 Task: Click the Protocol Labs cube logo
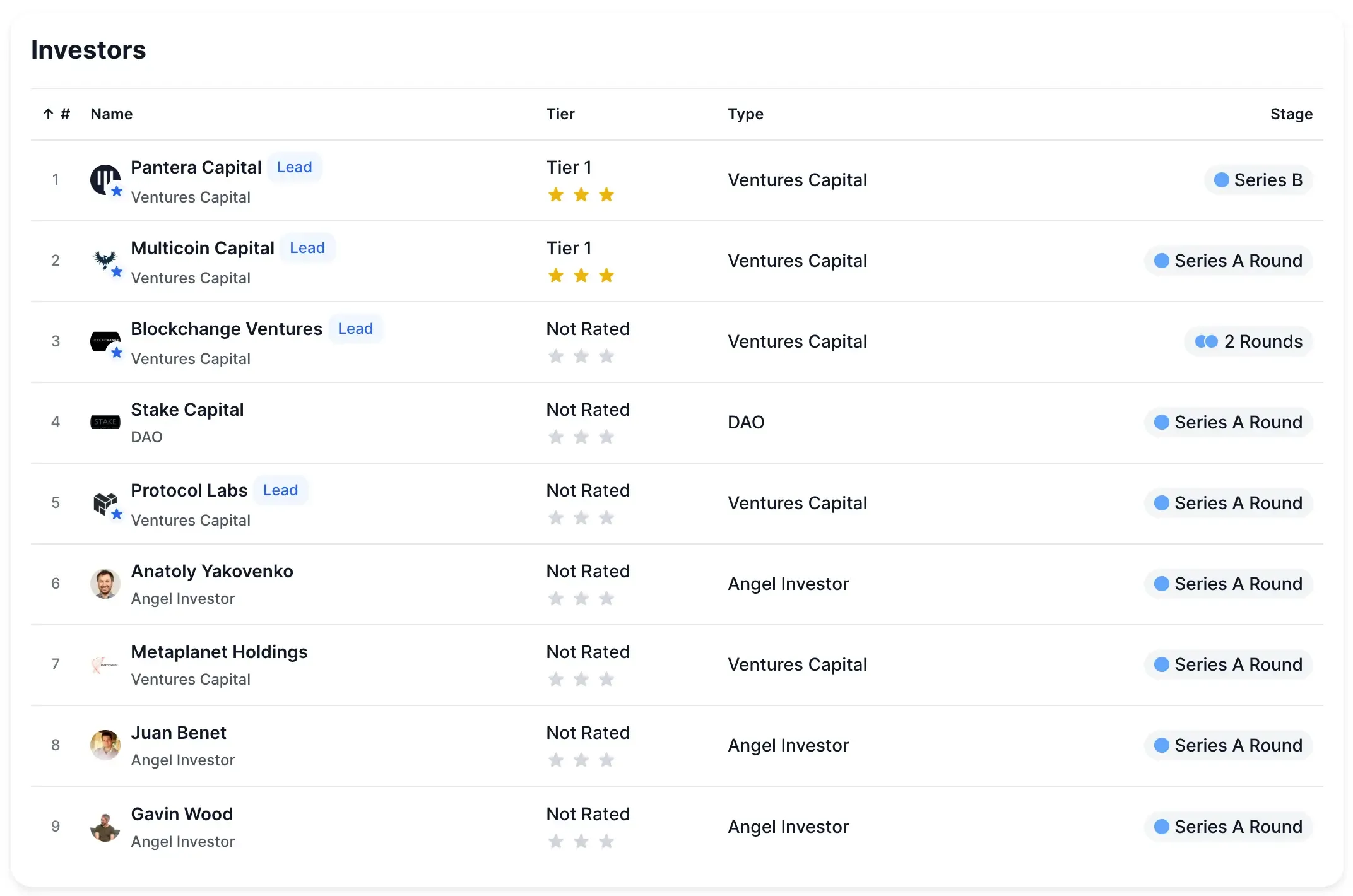pos(105,503)
